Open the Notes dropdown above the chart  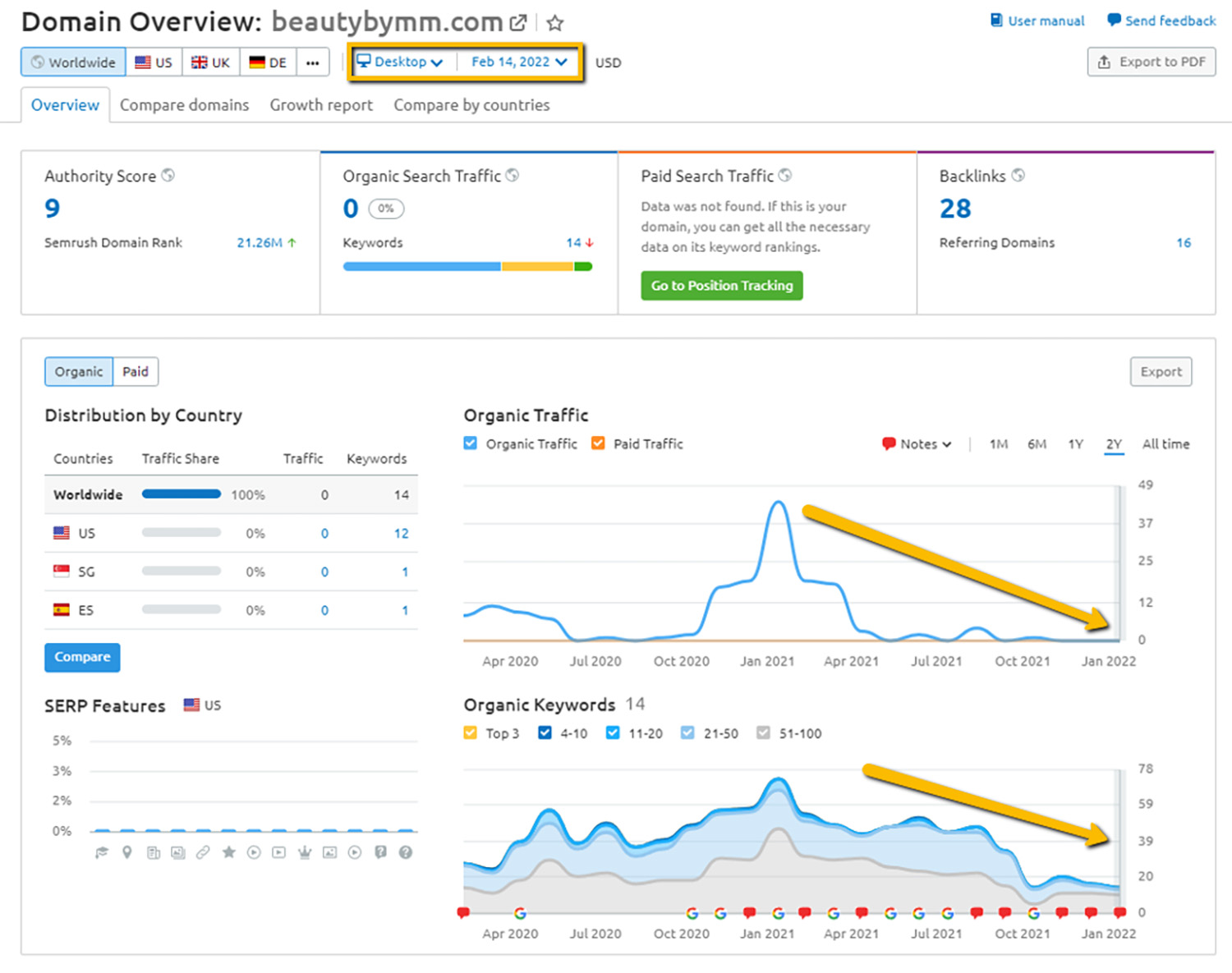[x=917, y=444]
